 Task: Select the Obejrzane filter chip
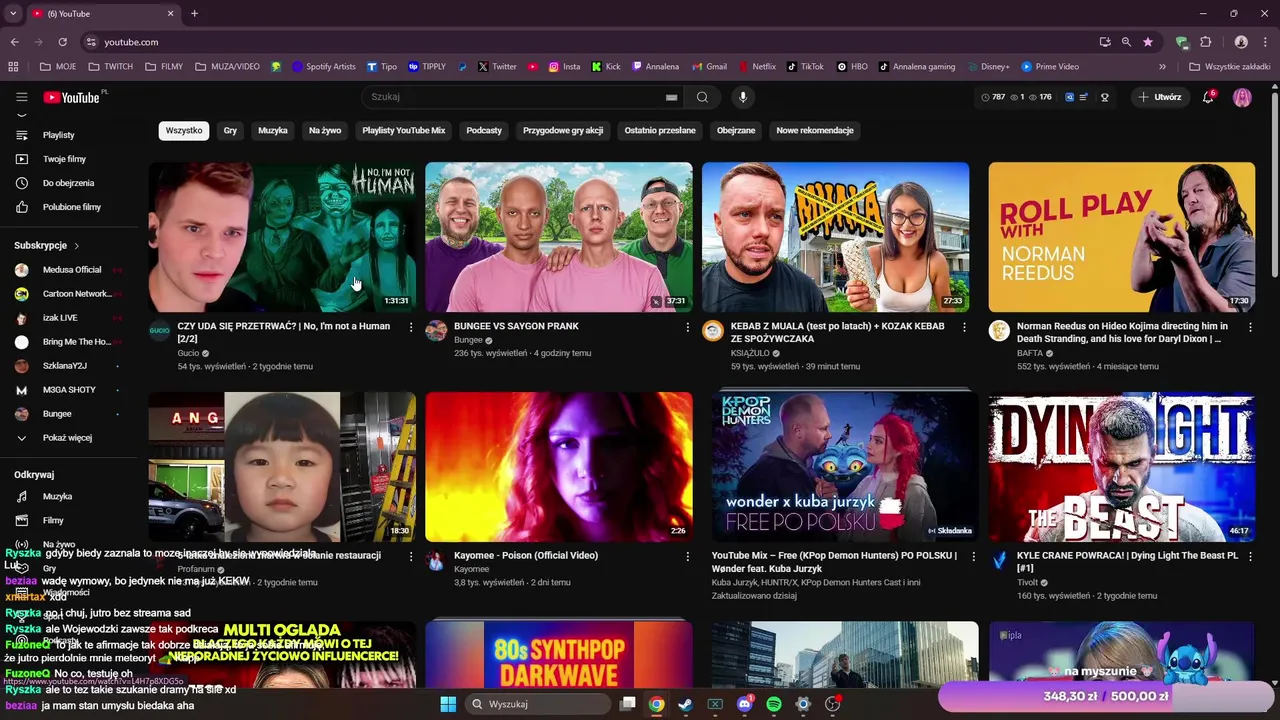(x=736, y=130)
